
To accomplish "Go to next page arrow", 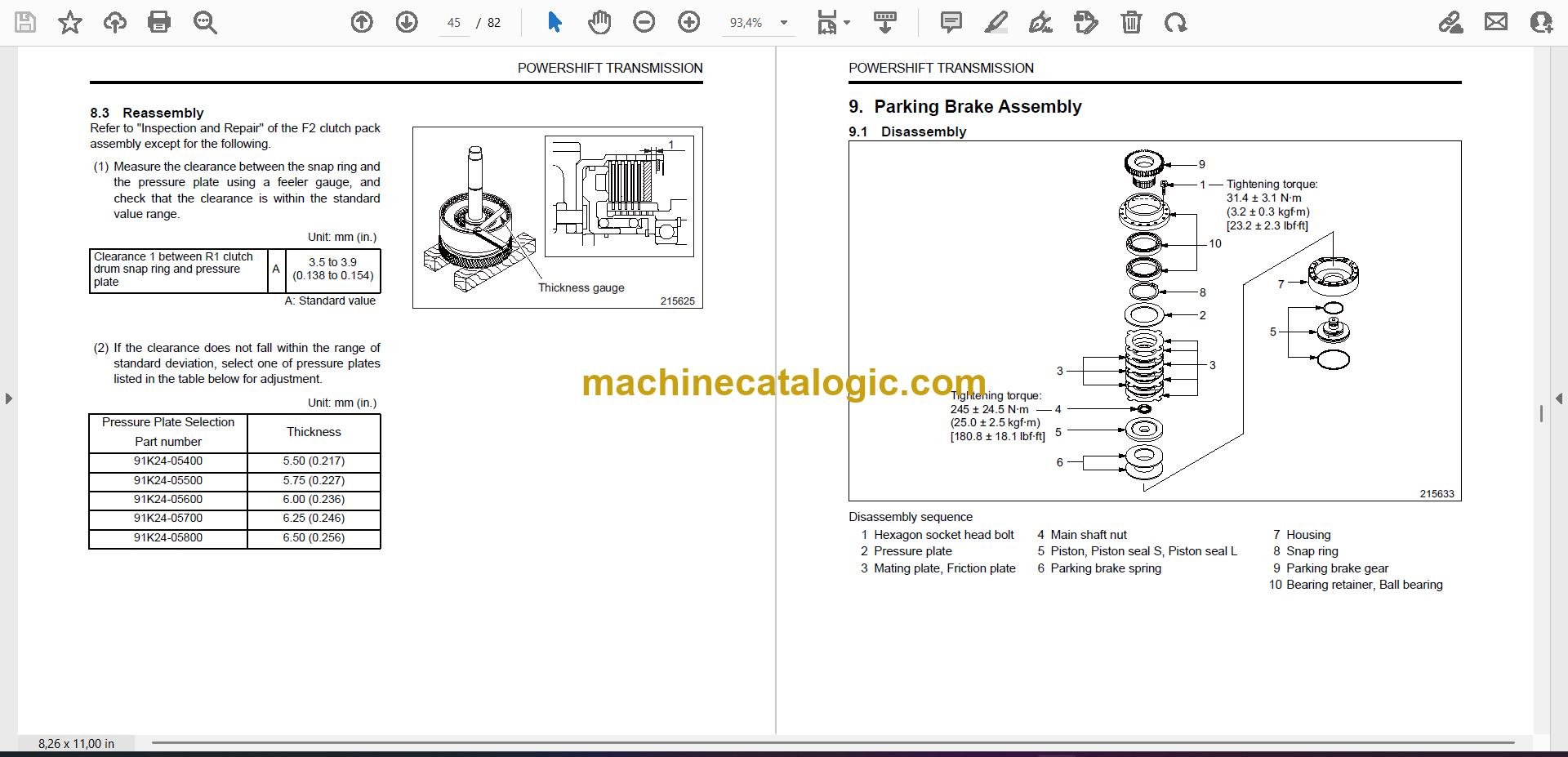I will click(x=407, y=22).
